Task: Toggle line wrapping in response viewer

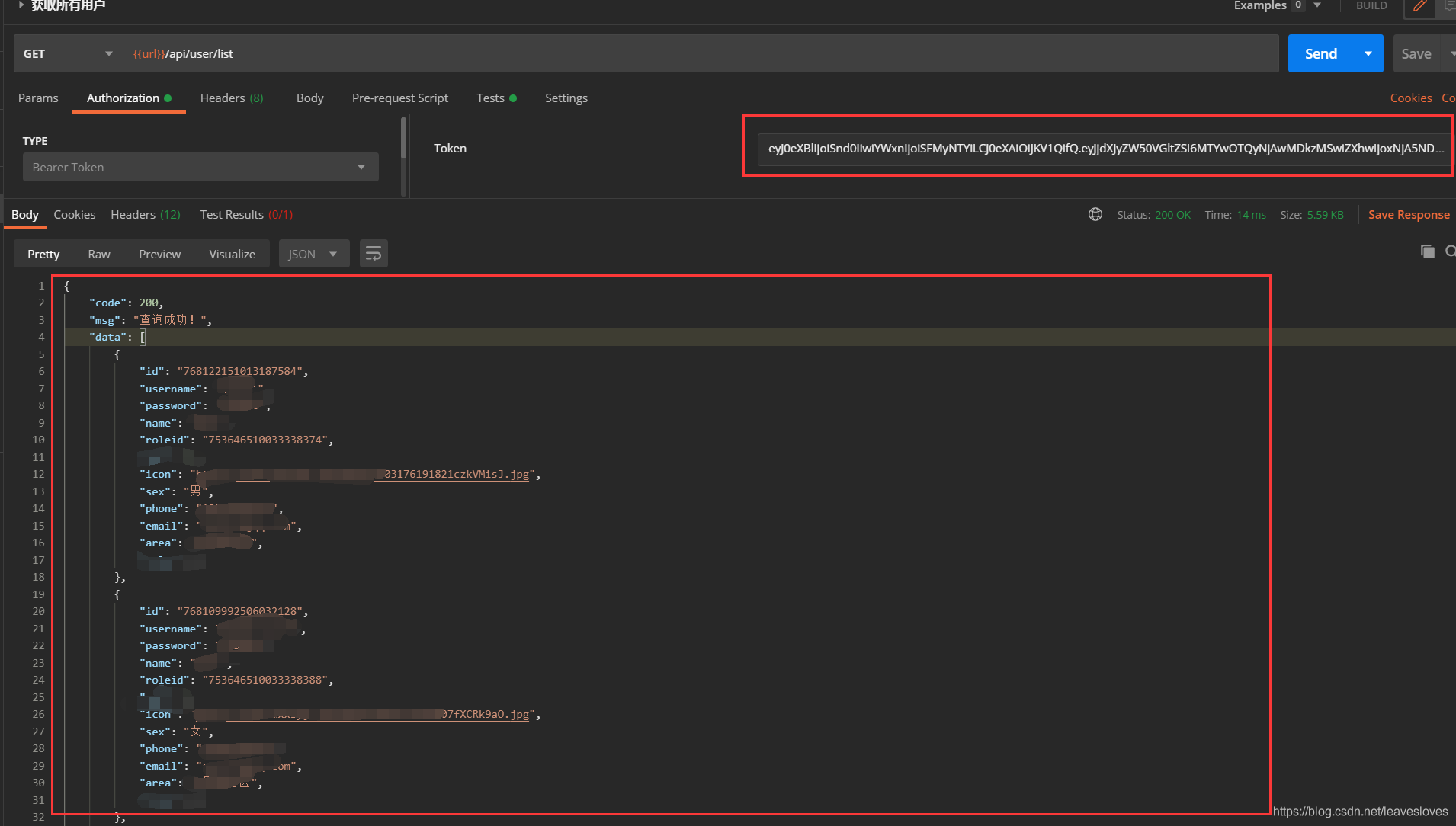Action: coord(373,253)
